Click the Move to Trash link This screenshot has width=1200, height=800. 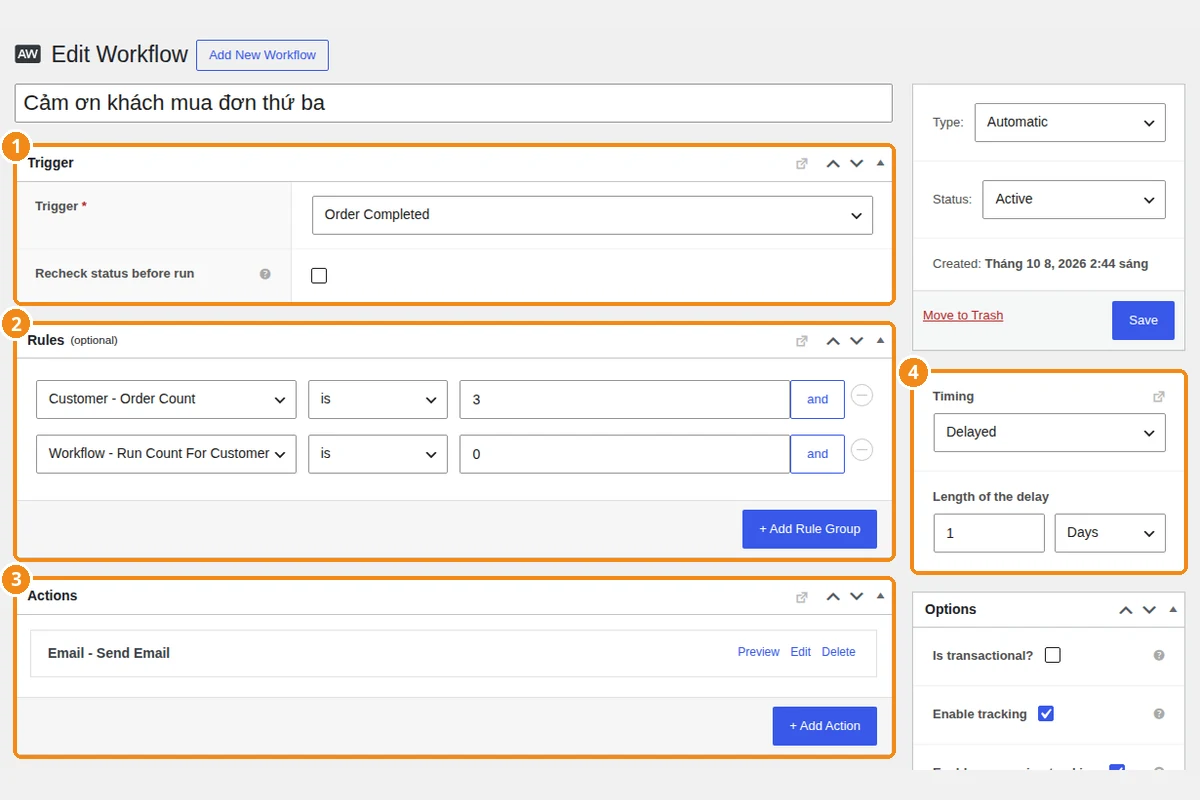tap(963, 315)
